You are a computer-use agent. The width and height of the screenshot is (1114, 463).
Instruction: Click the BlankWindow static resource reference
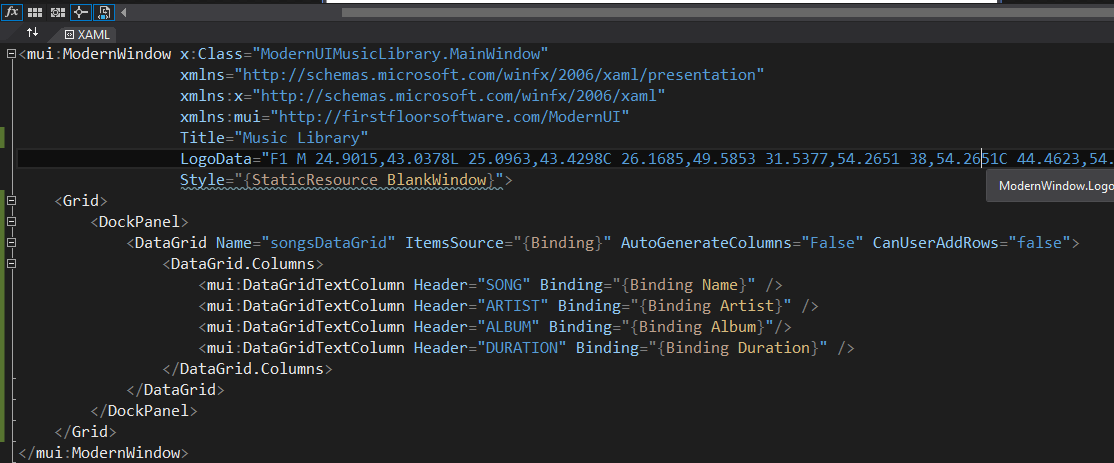click(442, 180)
